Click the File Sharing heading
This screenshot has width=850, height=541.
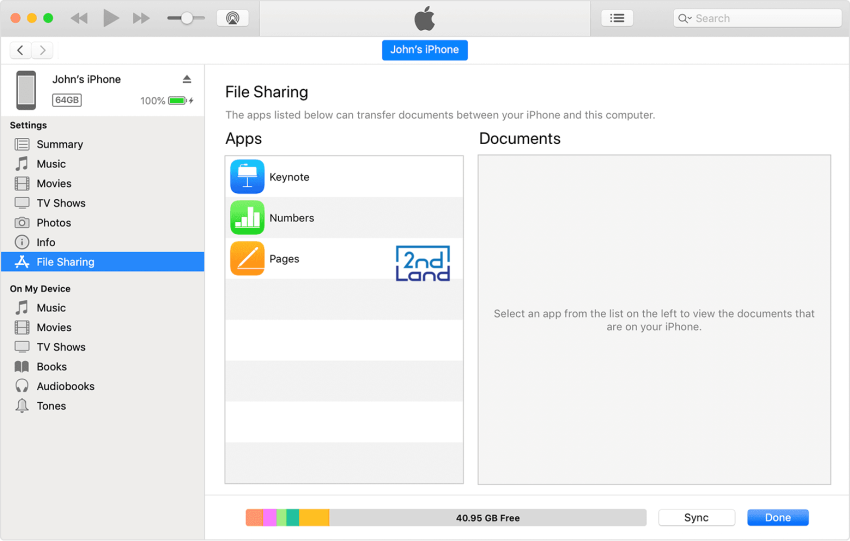267,92
